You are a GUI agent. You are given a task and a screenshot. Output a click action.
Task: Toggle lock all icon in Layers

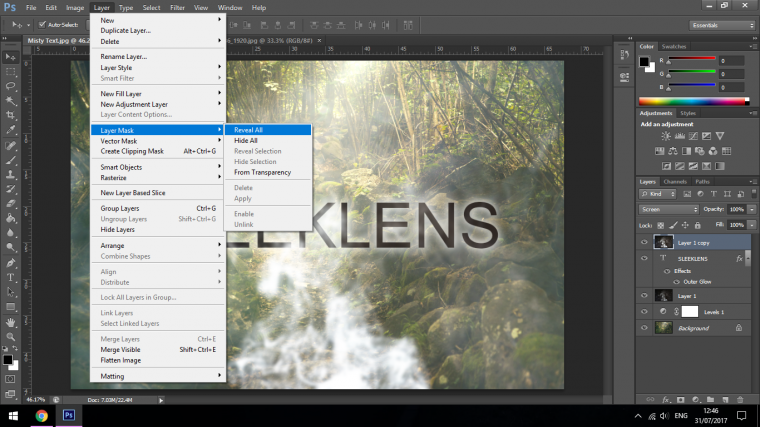pos(697,225)
